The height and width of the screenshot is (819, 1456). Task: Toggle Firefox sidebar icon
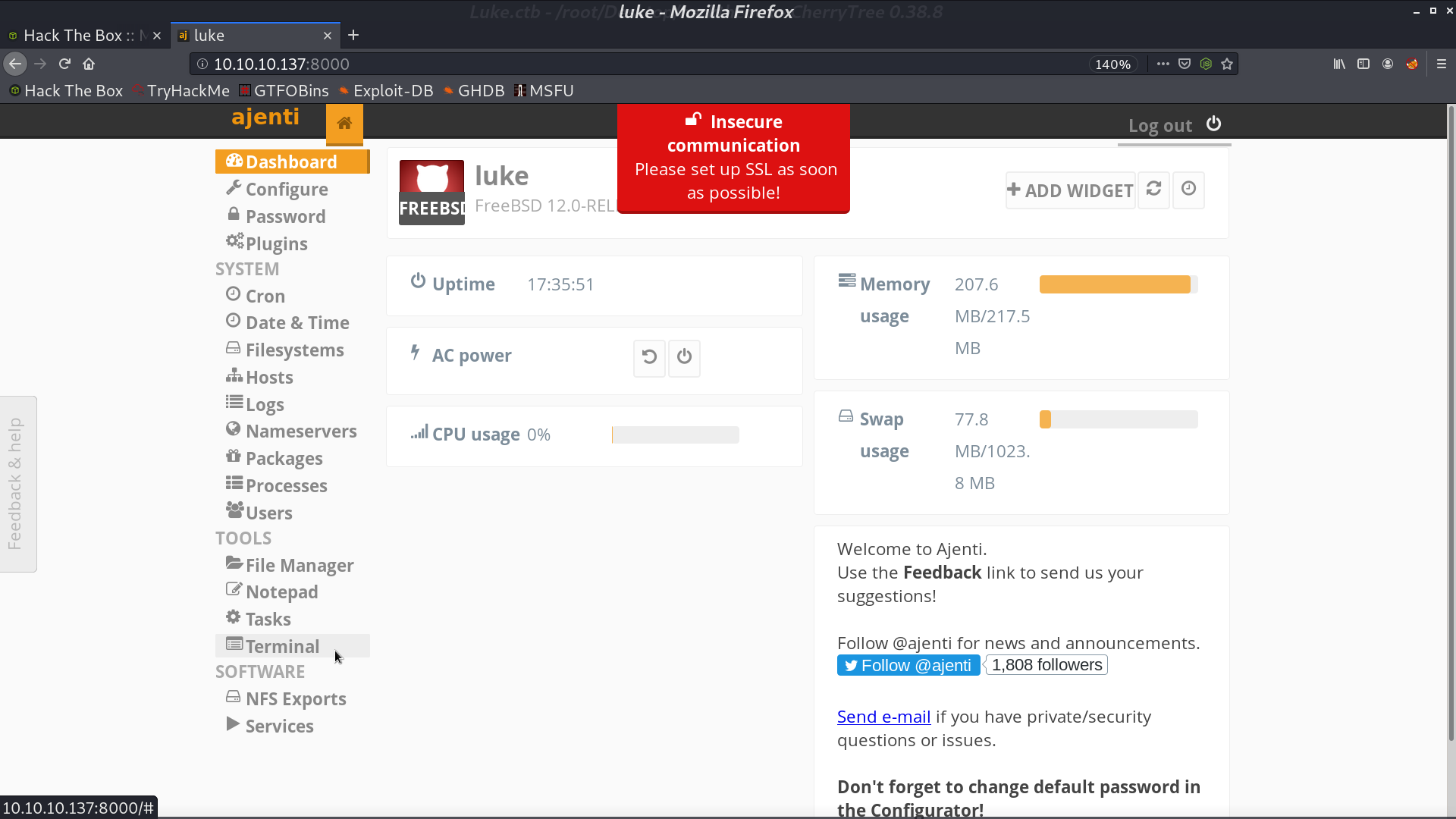click(1363, 64)
